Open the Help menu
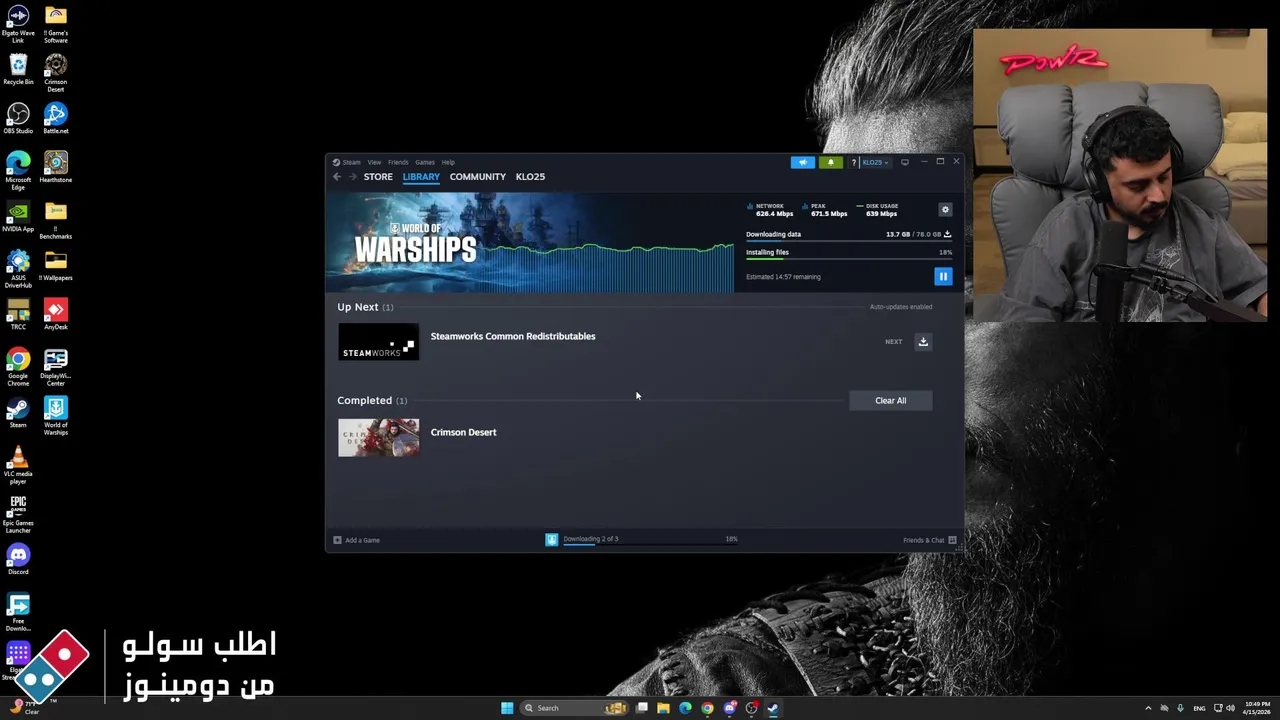Image resolution: width=1280 pixels, height=720 pixels. (x=448, y=162)
